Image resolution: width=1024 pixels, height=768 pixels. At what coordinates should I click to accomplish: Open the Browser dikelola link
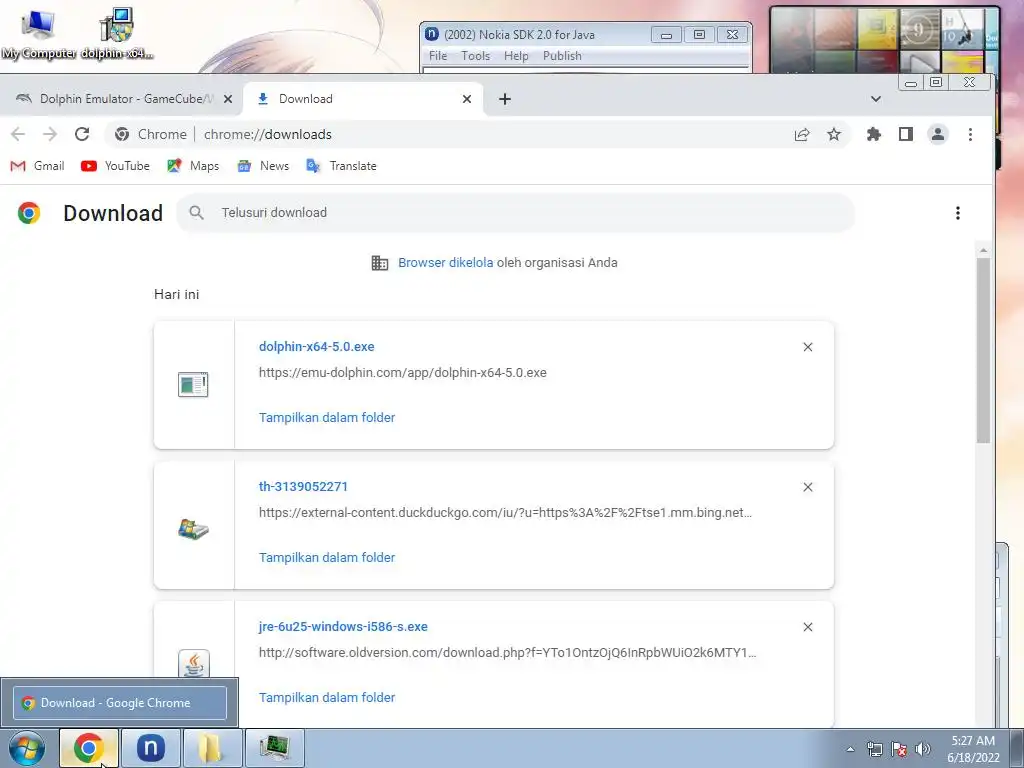445,263
